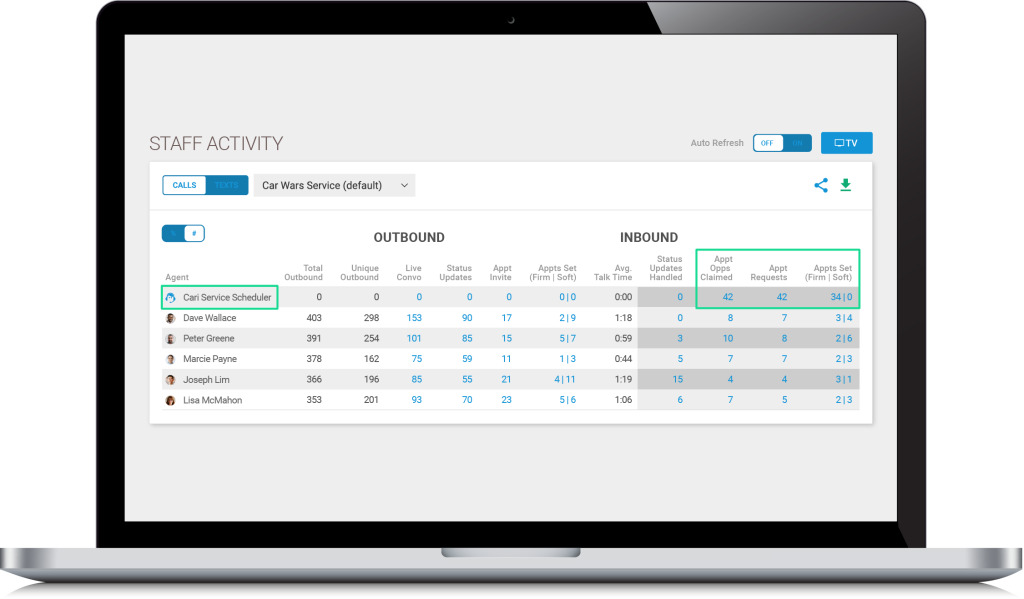This screenshot has height=599, width=1024.
Task: Open Joseph Lim Status Updates Handled 15
Action: pos(678,380)
